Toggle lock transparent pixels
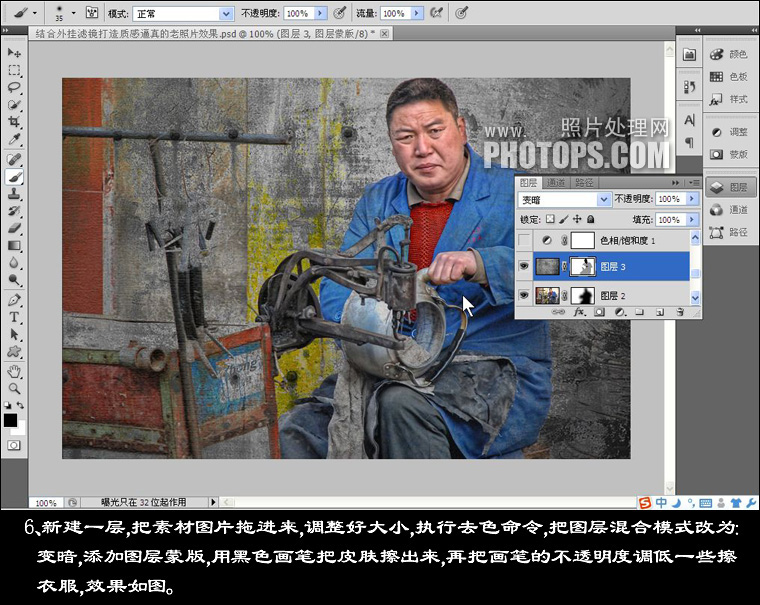 tap(550, 219)
